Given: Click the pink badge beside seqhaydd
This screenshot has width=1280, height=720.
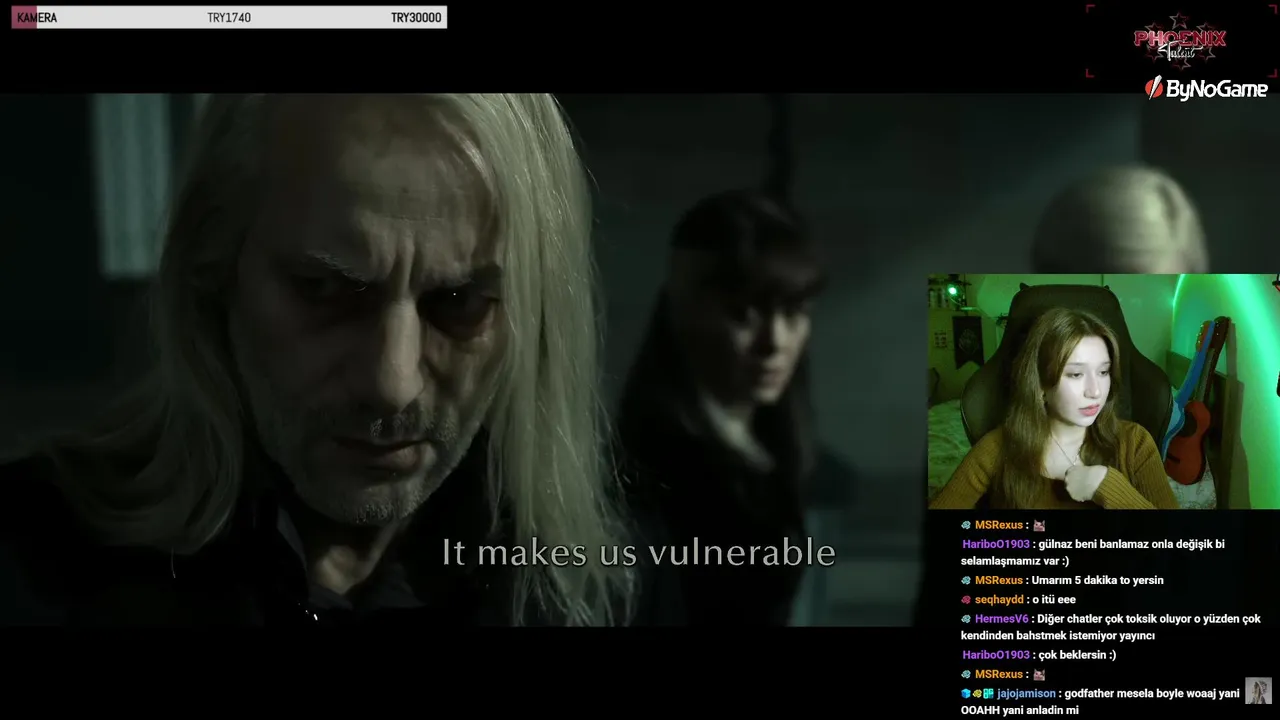Looking at the screenshot, I should [966, 600].
